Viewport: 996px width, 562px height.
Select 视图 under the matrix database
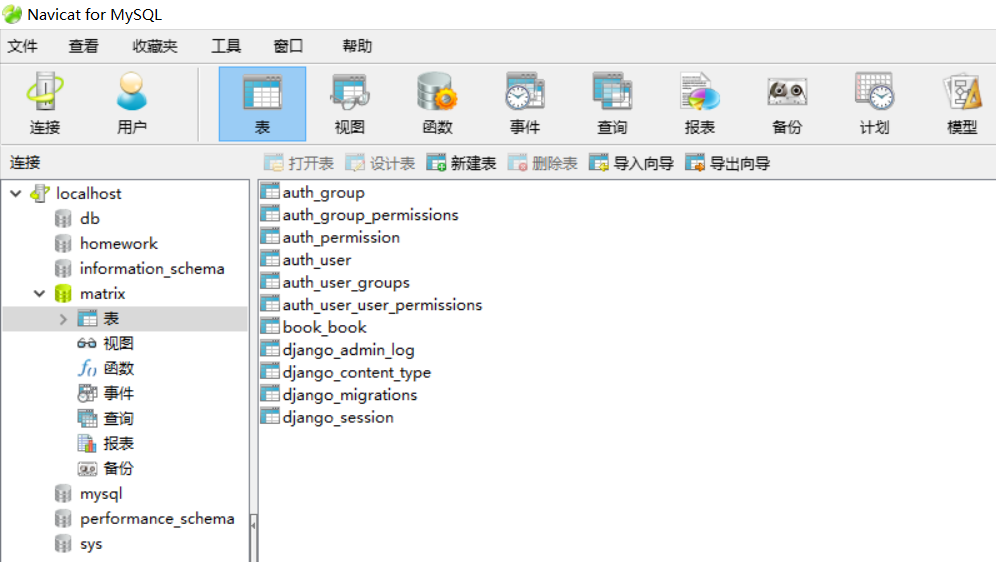coord(118,344)
